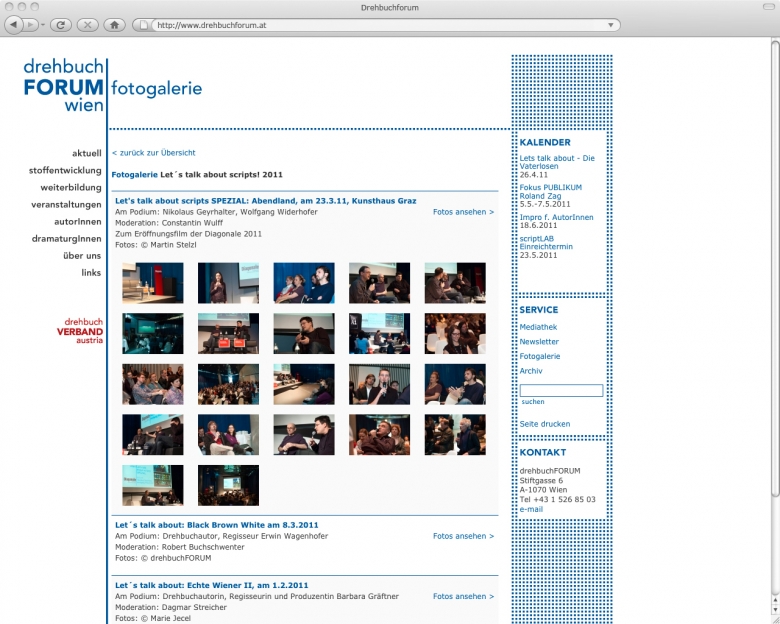780x624 pixels.
Task: Click the browser forward button
Action: pos(32,24)
